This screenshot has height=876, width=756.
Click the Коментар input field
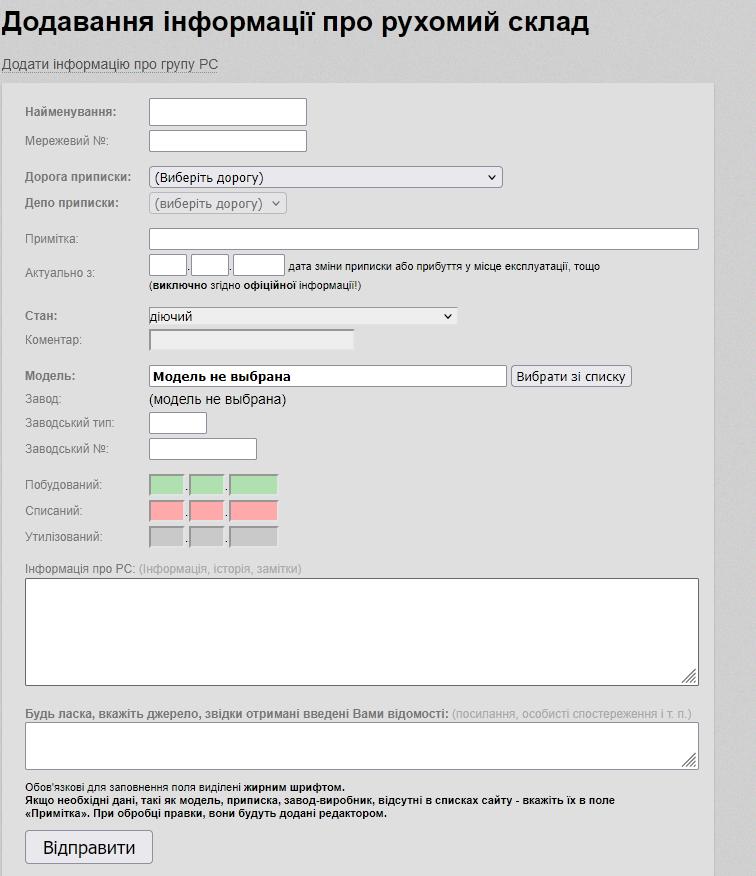pyautogui.click(x=251, y=340)
